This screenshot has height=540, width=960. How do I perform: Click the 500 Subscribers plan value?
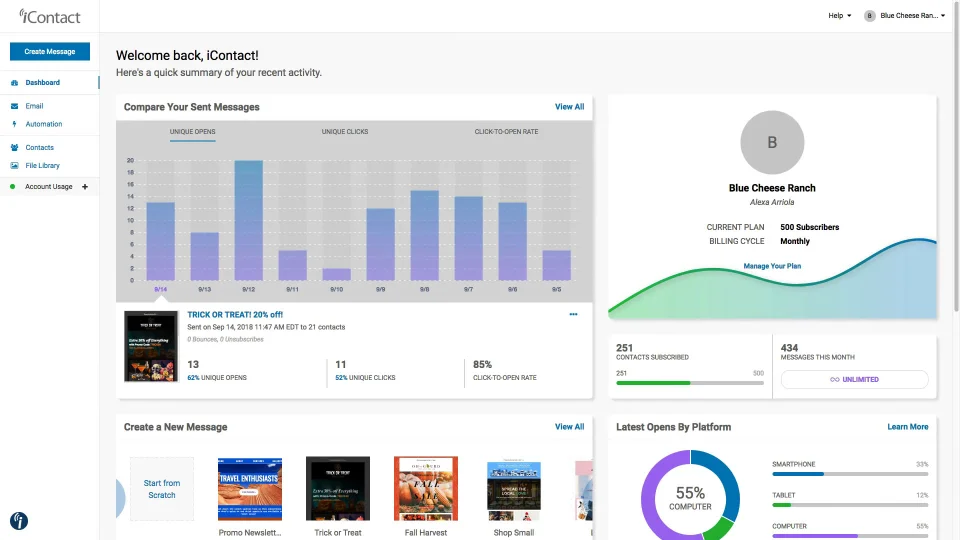click(809, 227)
